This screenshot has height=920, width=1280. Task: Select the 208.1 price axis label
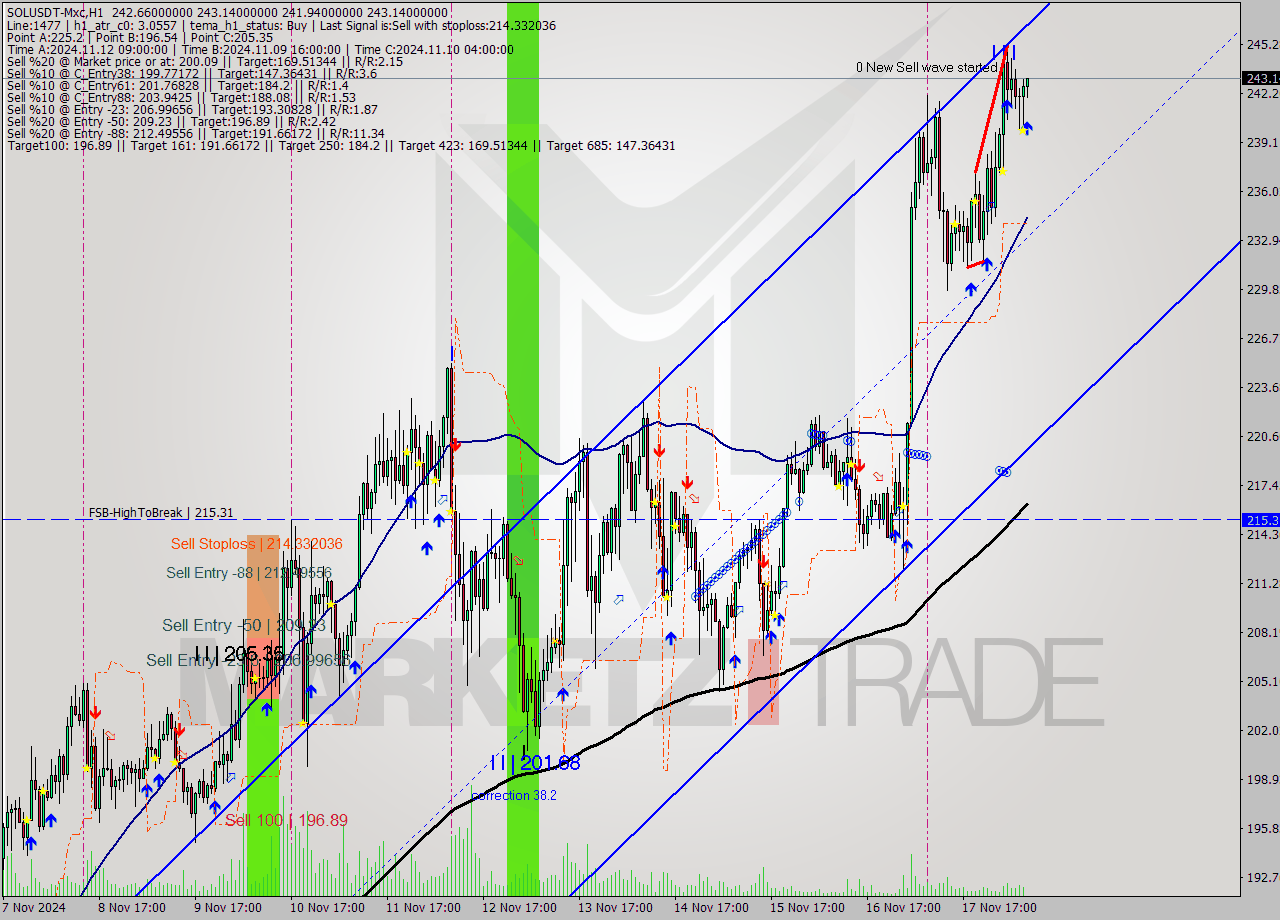pos(1262,632)
